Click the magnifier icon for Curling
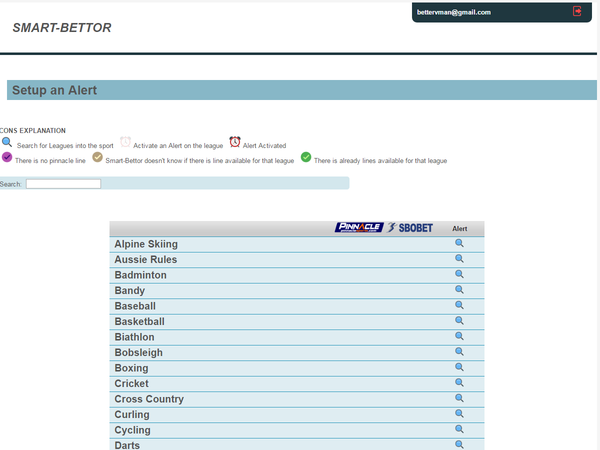The image size is (600, 450). click(x=460, y=414)
